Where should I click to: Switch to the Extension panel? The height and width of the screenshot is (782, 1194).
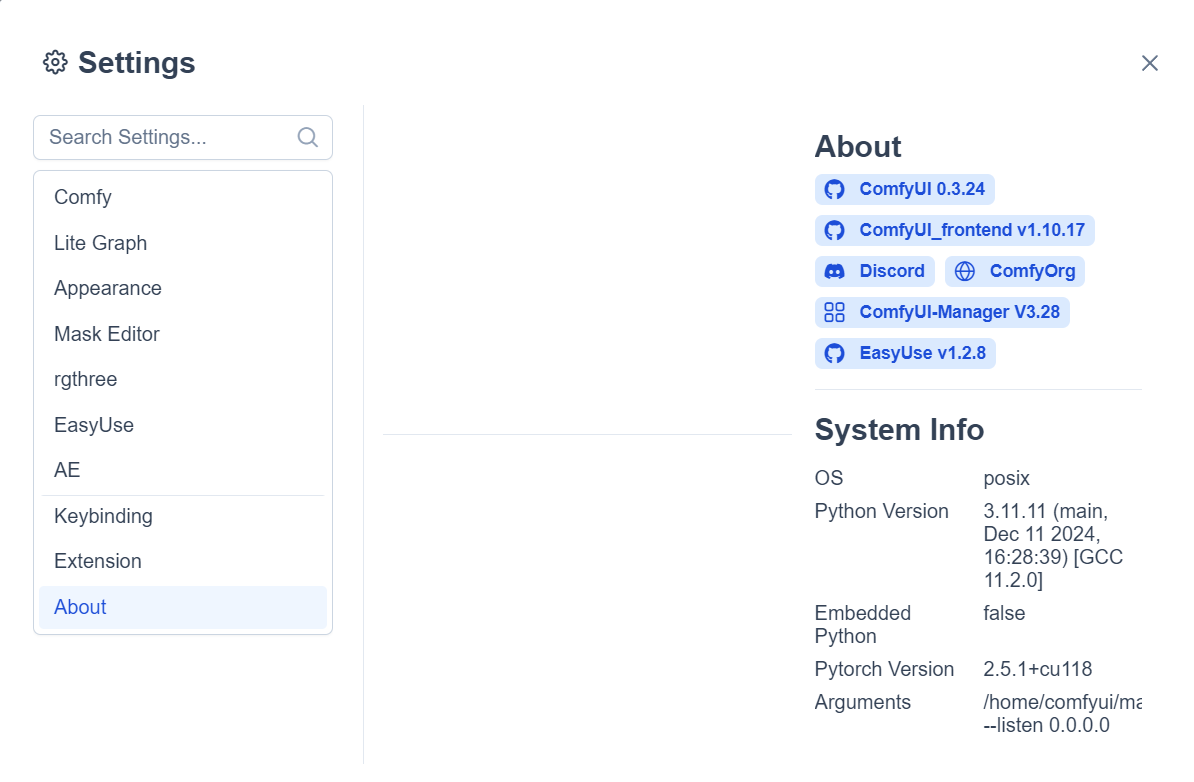click(x=98, y=561)
